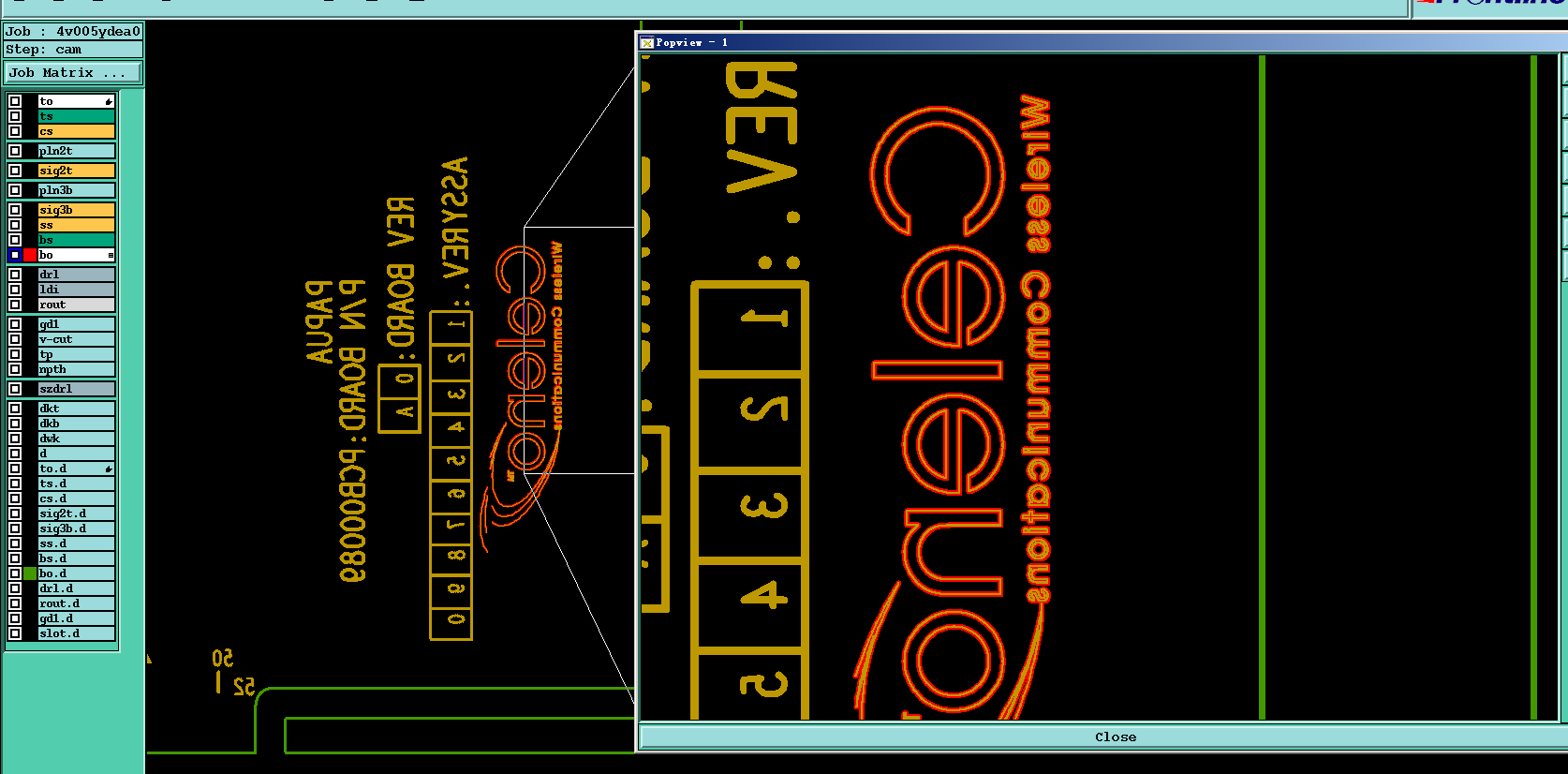Viewport: 1568px width, 774px height.
Task: Select the ldi layer name
Action: [x=76, y=290]
